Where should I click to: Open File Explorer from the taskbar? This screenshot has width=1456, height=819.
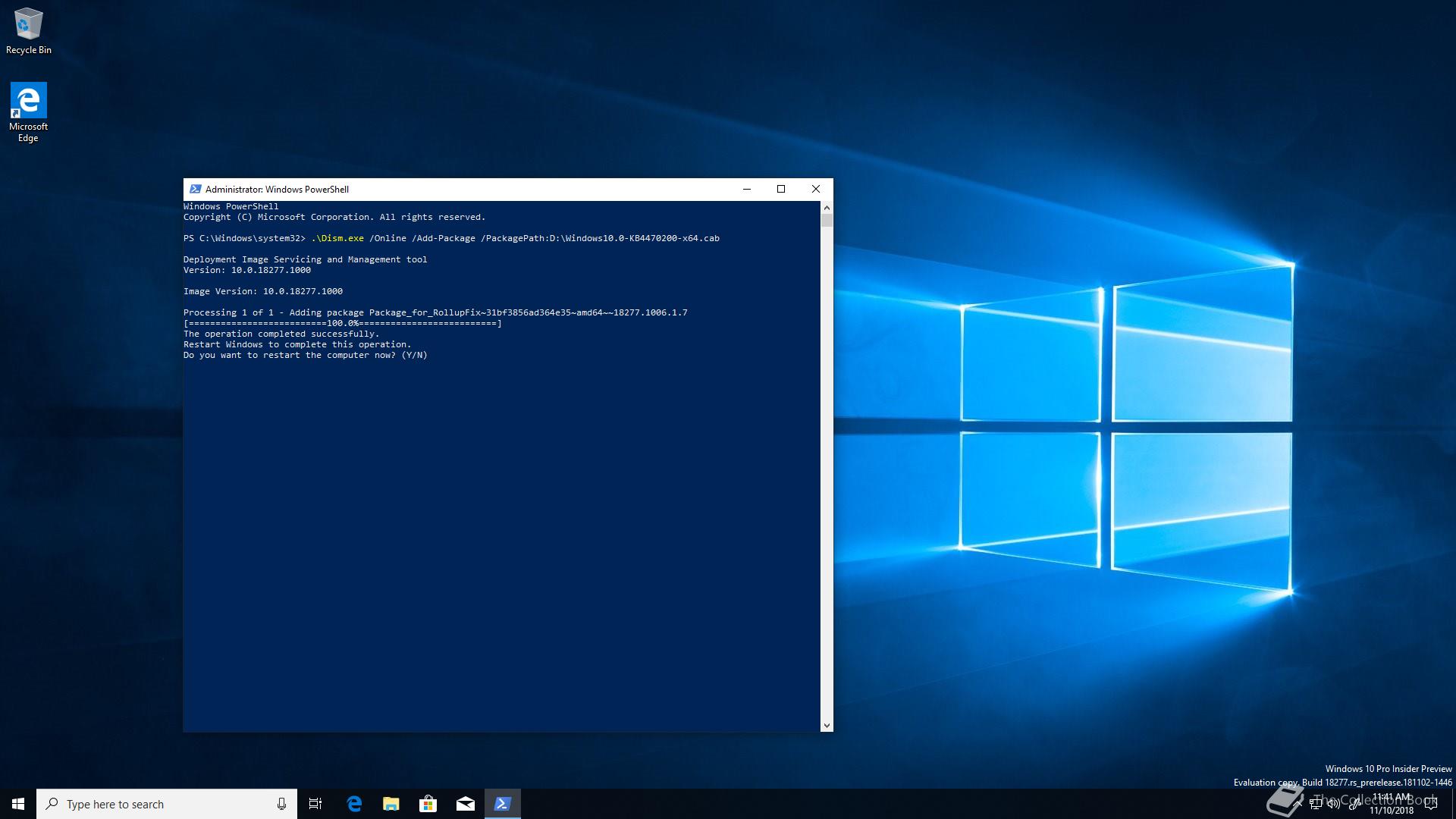point(391,804)
